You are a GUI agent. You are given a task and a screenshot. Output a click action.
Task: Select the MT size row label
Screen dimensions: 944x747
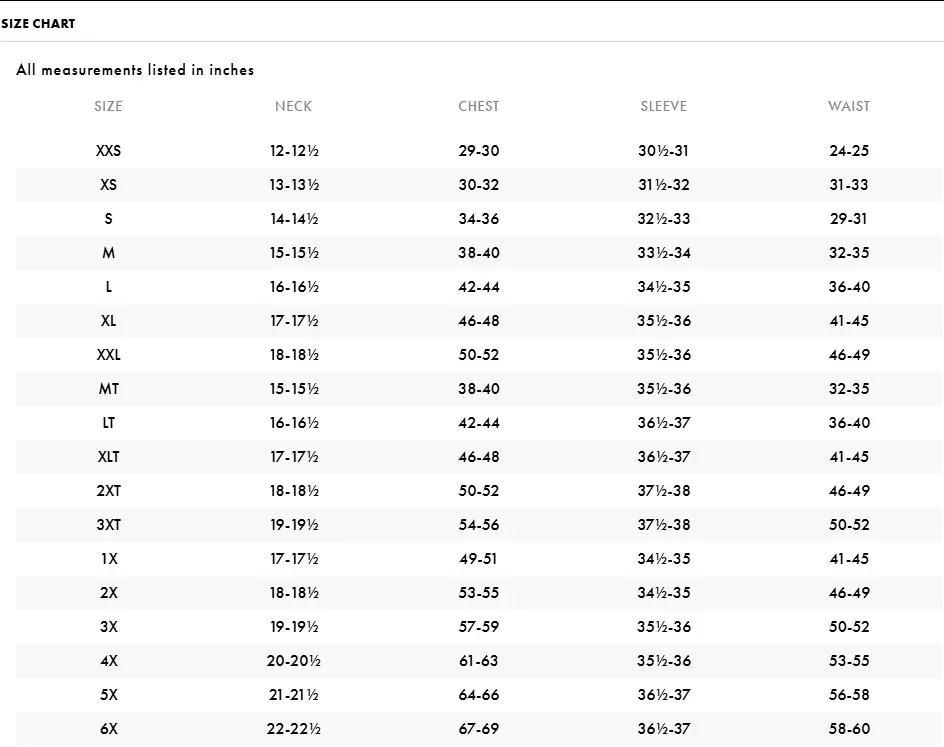click(108, 389)
